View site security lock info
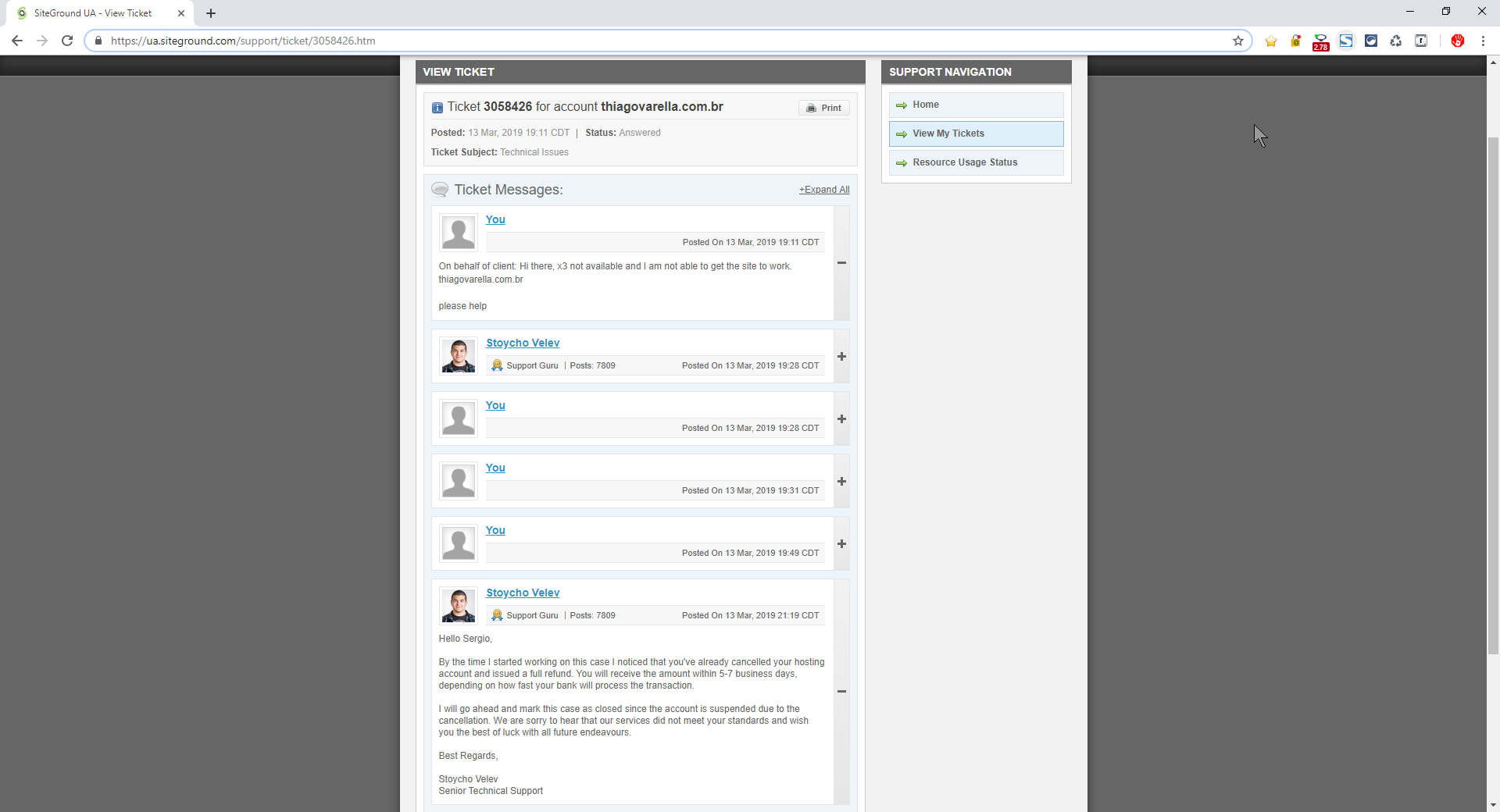 tap(98, 41)
